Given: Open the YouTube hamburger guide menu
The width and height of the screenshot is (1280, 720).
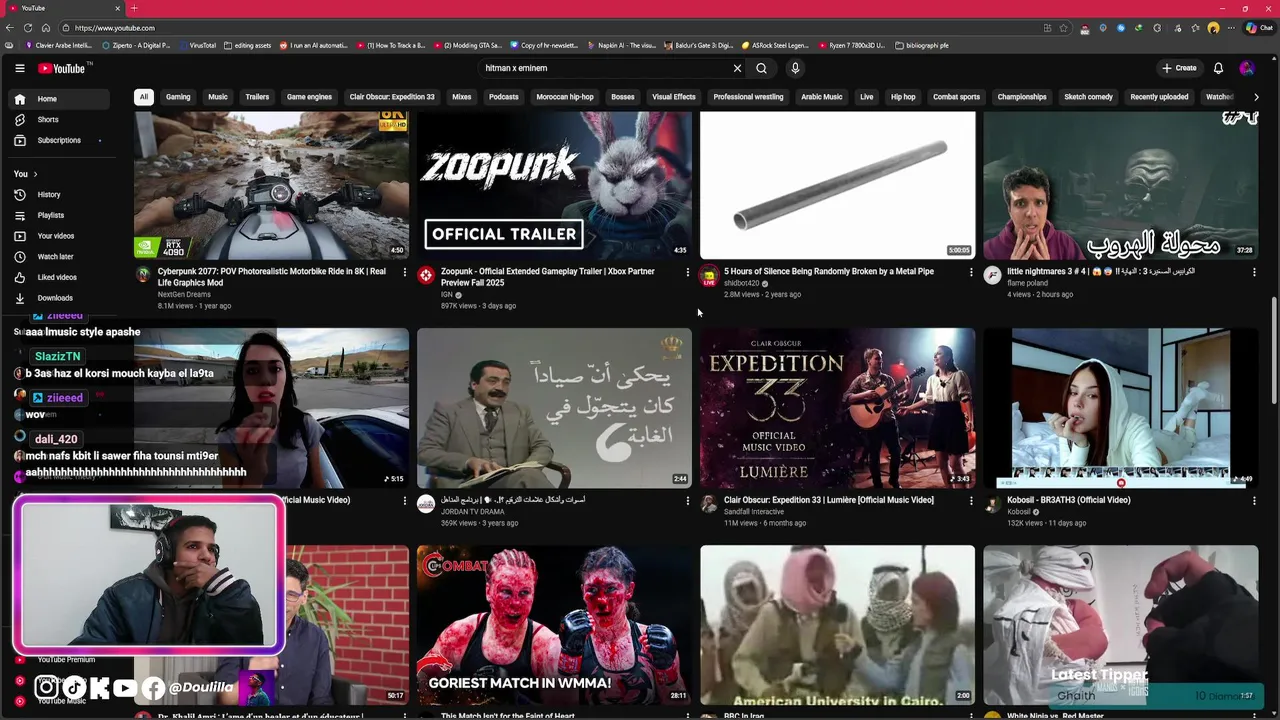Looking at the screenshot, I should (19, 68).
